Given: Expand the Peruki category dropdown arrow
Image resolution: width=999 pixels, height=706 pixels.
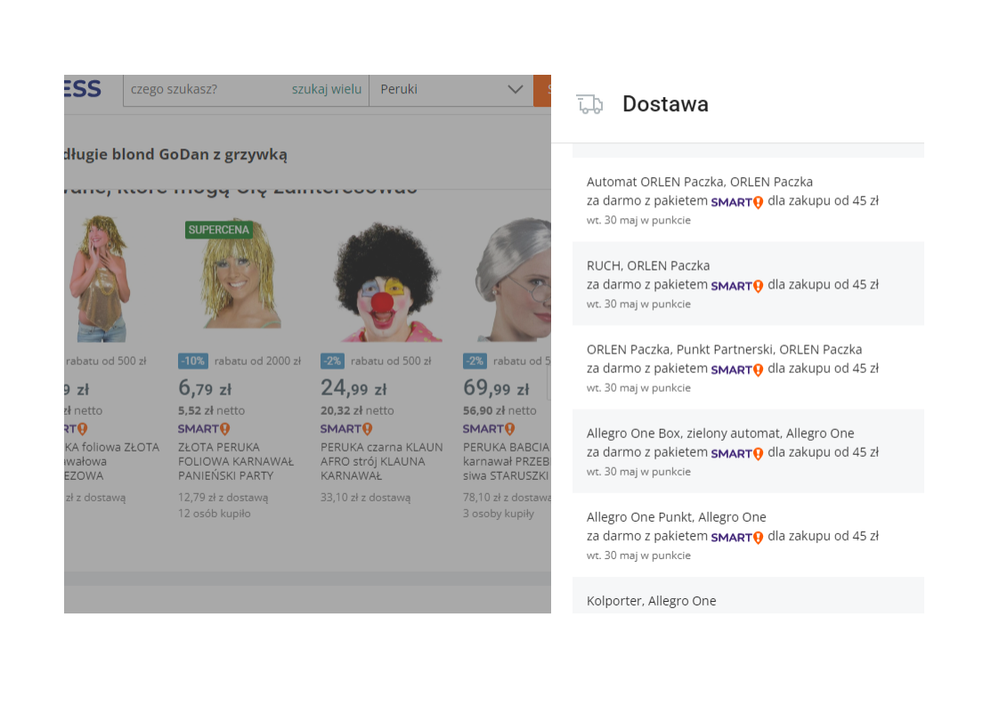Looking at the screenshot, I should (x=515, y=90).
